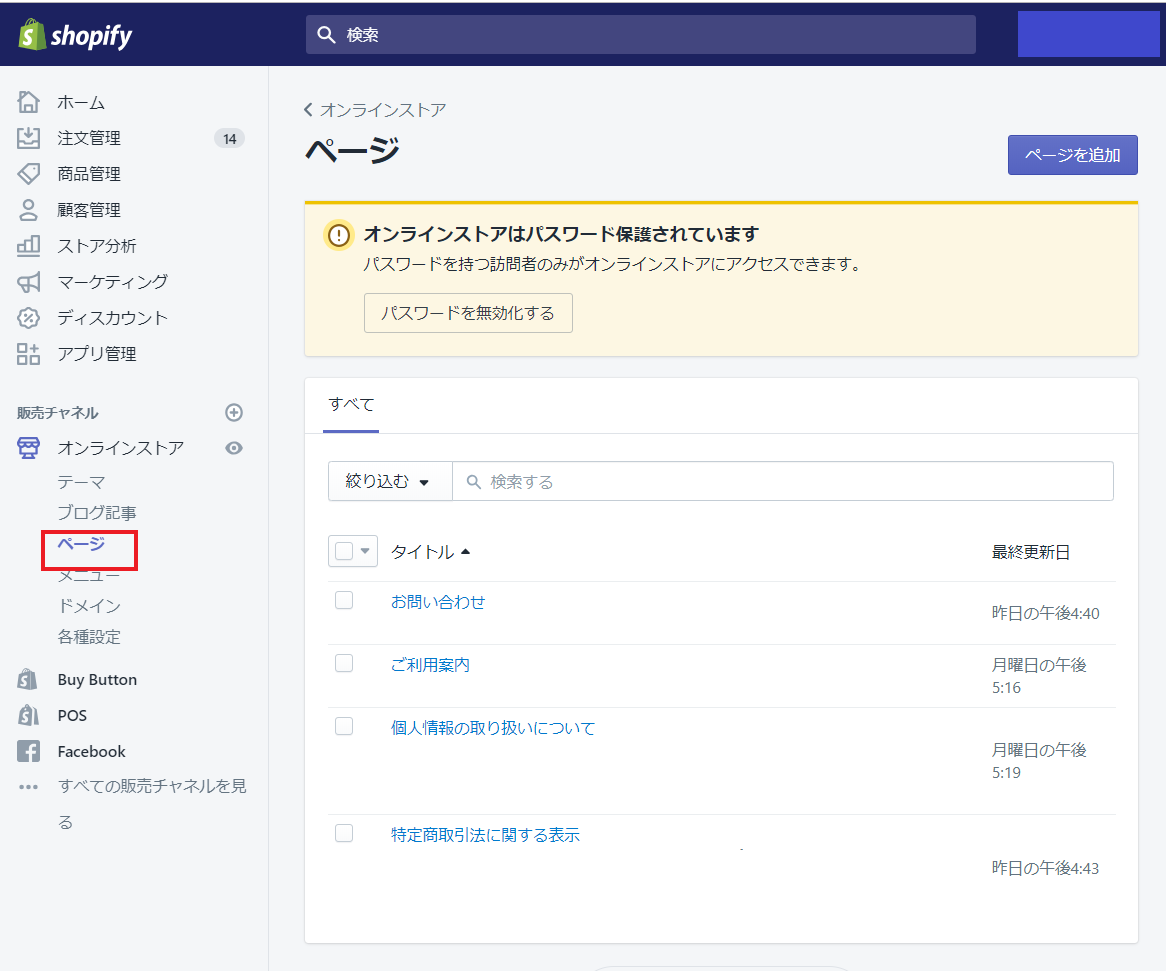
Task: Click the アプリ管理 grid icon
Action: click(28, 354)
